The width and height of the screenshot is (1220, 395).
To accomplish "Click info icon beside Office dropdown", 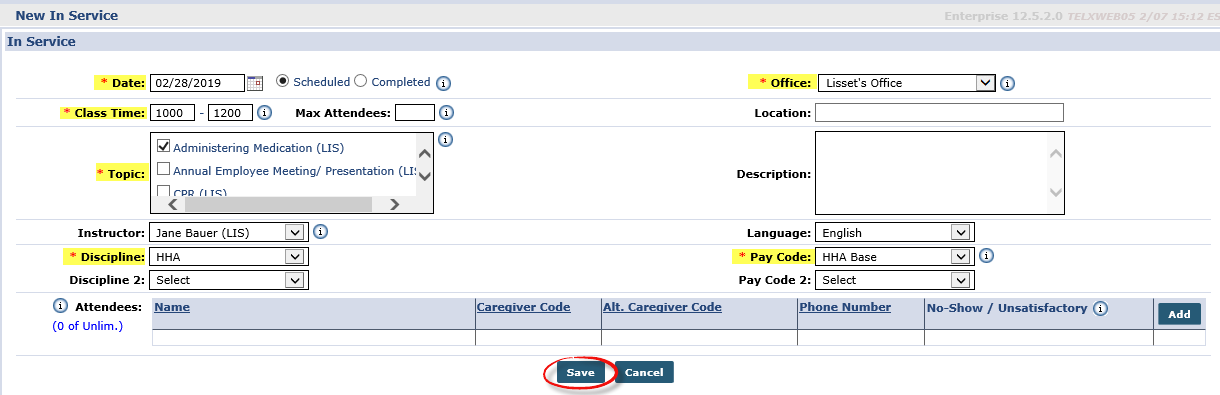I will (x=1008, y=83).
